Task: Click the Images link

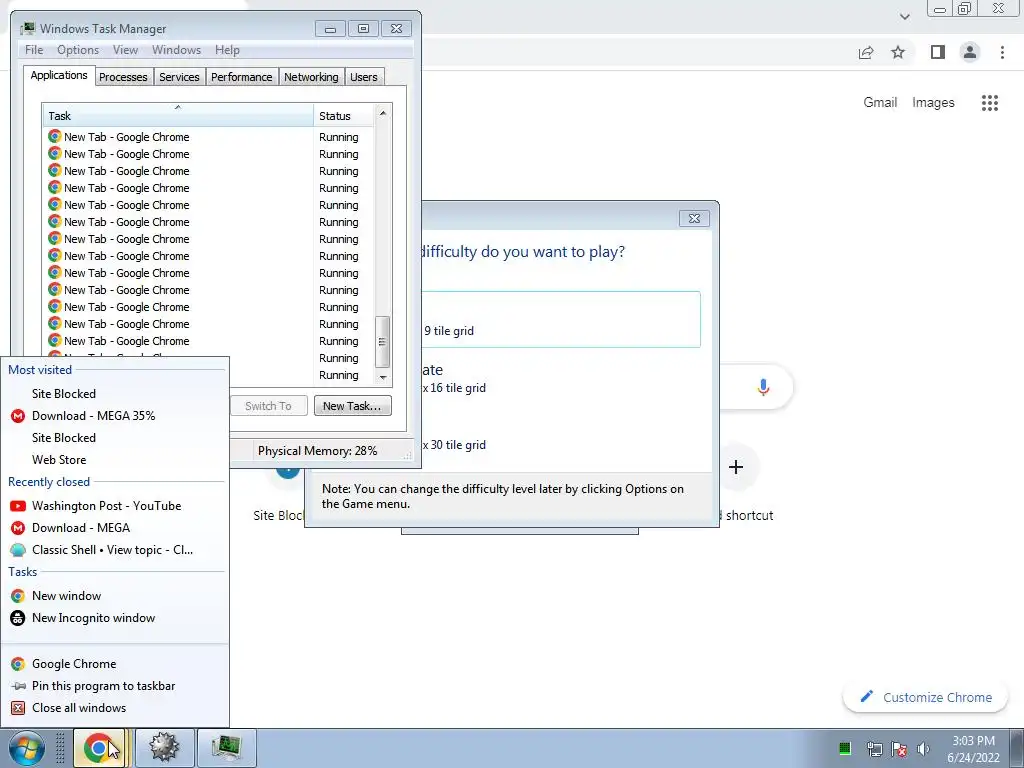Action: [x=933, y=103]
